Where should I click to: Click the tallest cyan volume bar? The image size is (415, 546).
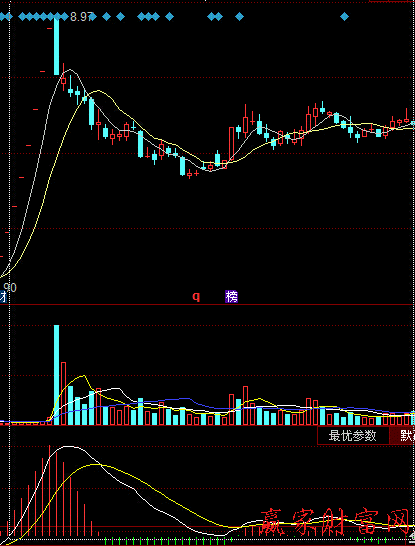[56, 375]
